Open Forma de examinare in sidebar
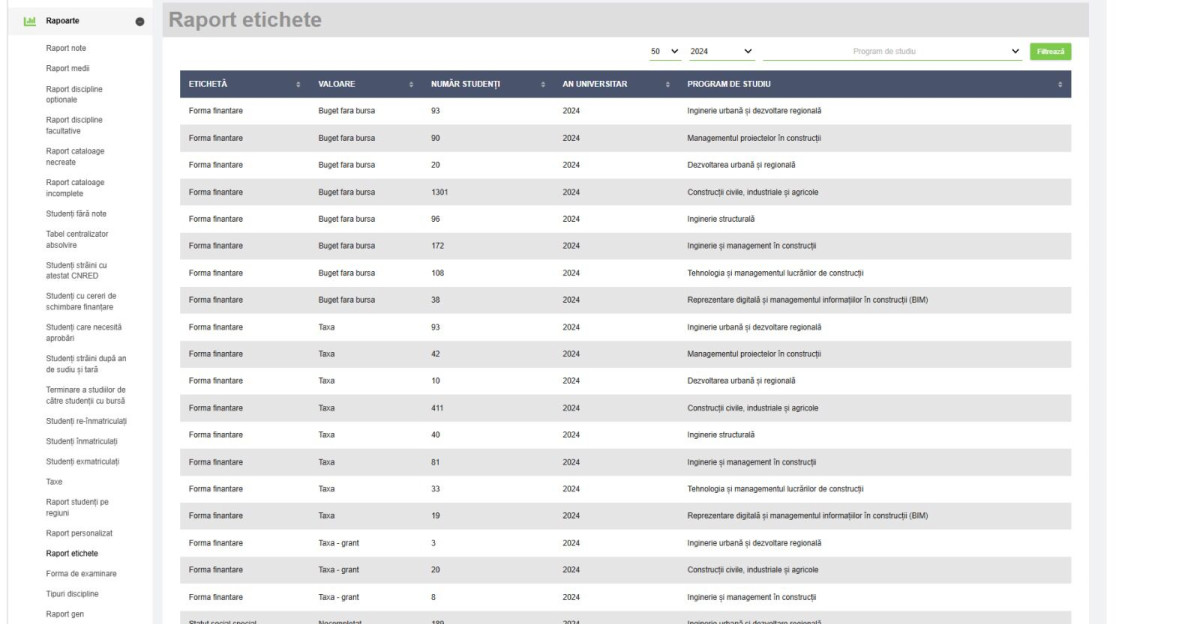The width and height of the screenshot is (1200, 624). [81, 574]
